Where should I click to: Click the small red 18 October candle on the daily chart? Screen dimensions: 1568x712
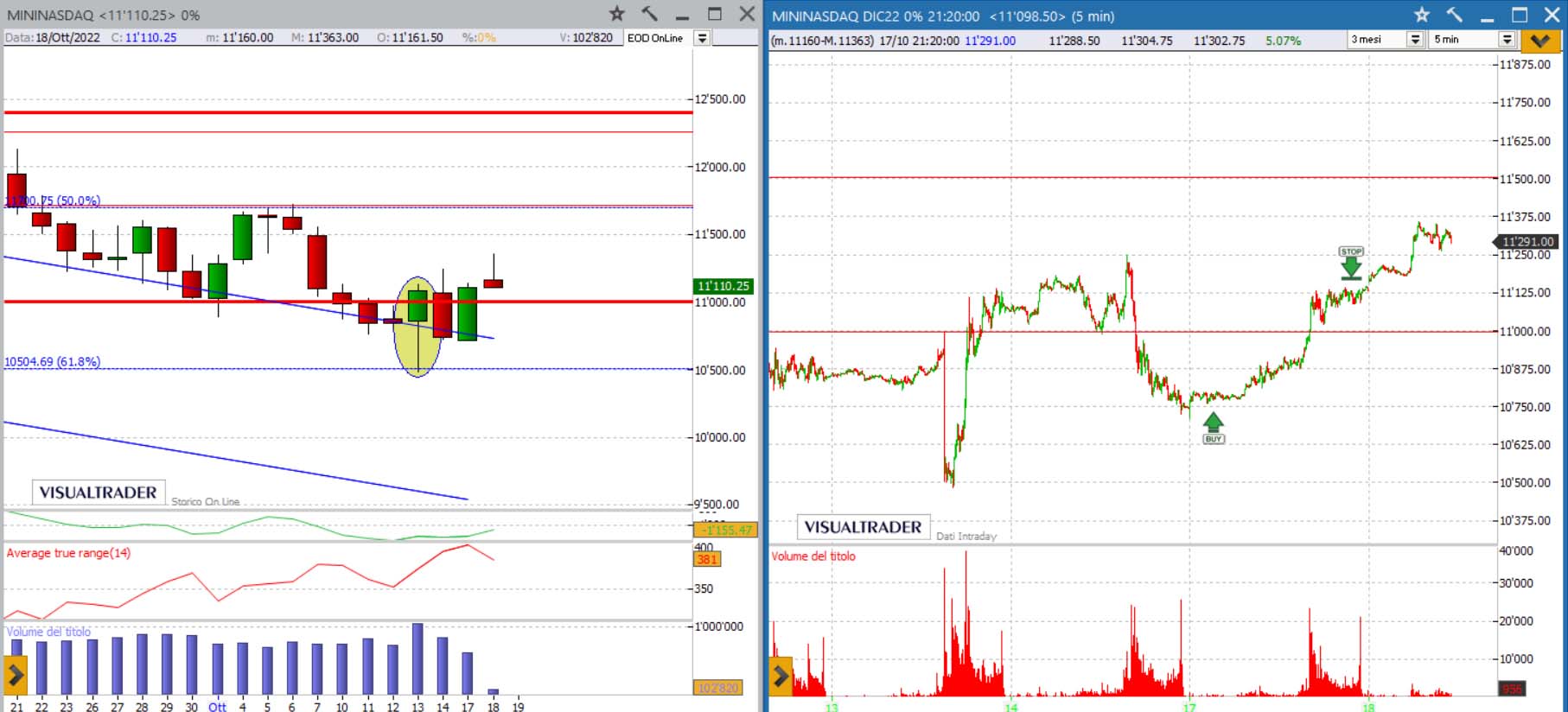pos(494,283)
